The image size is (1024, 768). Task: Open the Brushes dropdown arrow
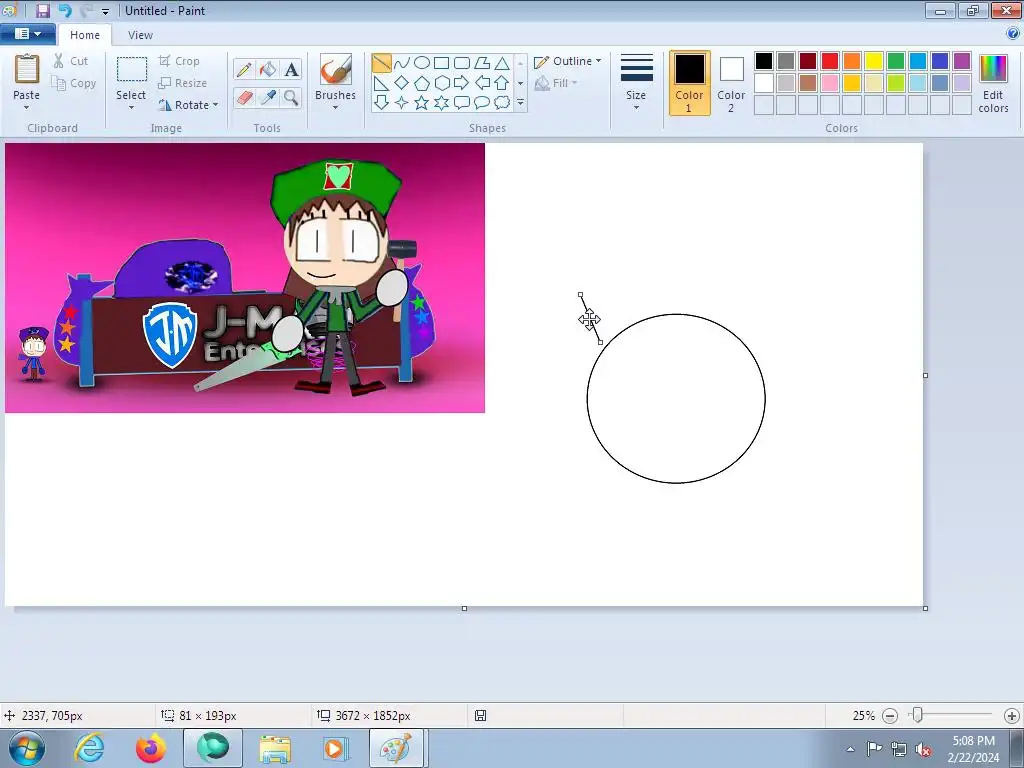coord(336,108)
